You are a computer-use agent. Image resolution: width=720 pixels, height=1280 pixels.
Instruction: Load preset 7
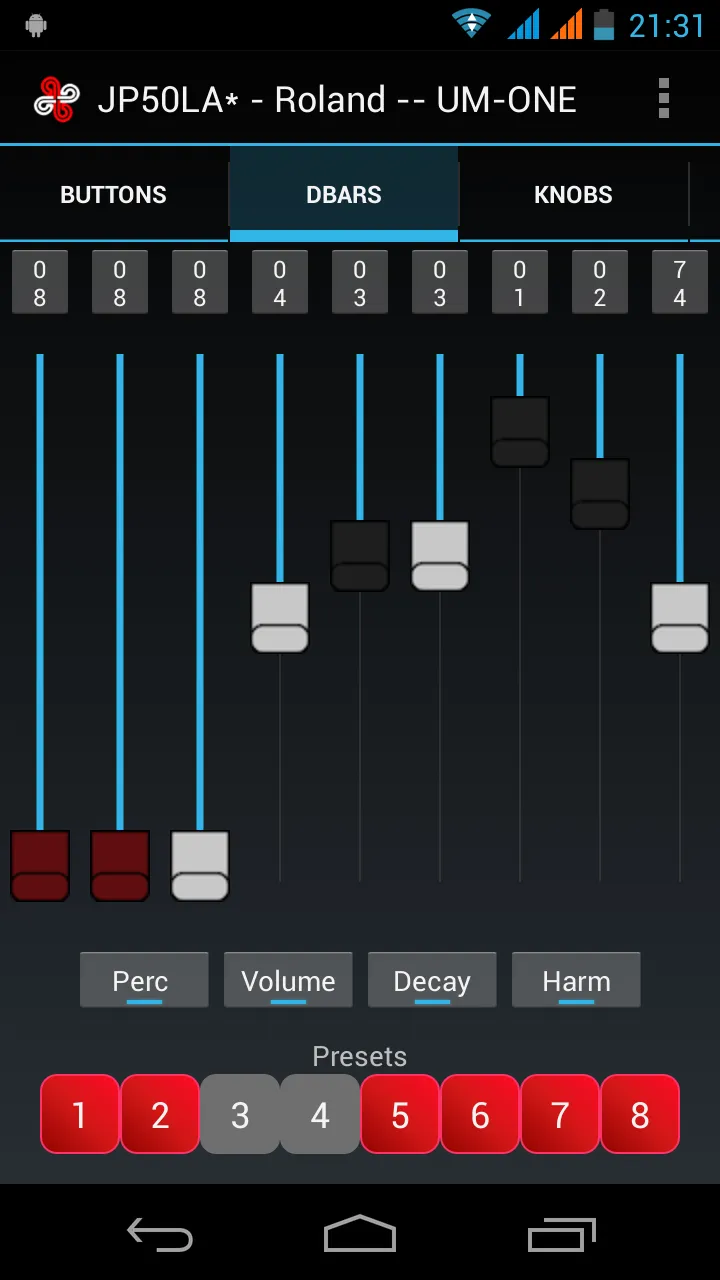click(x=560, y=1114)
